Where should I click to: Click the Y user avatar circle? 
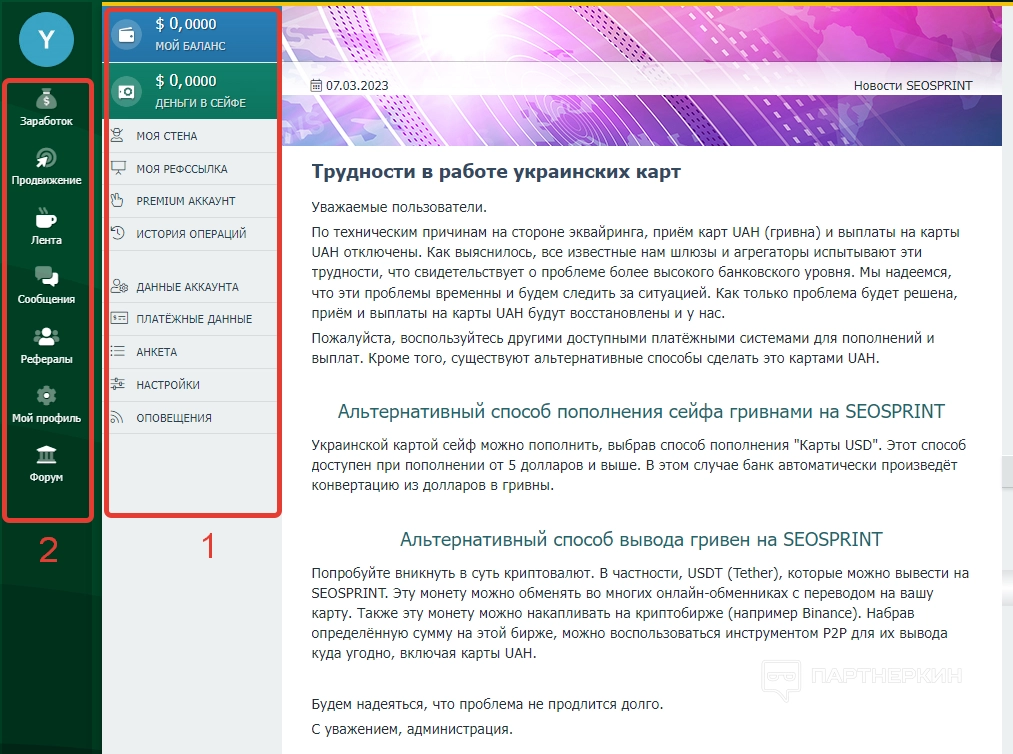[47, 40]
